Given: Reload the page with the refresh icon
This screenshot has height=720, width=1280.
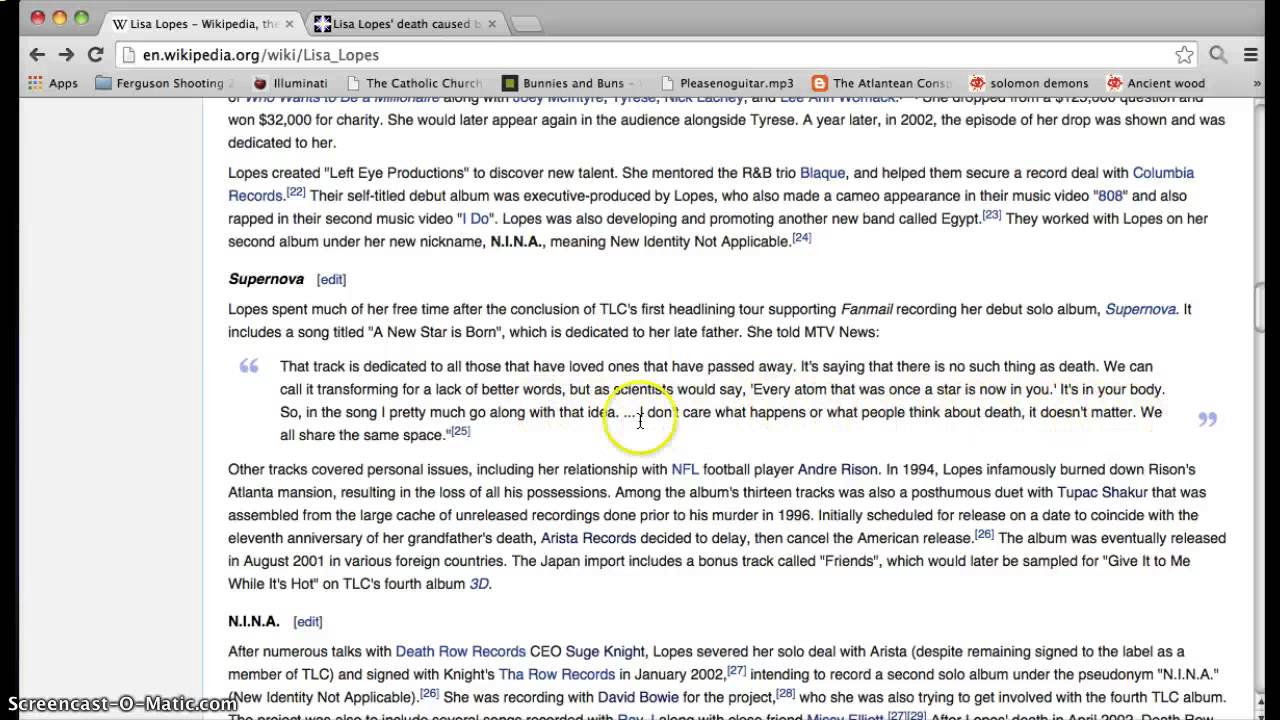Looking at the screenshot, I should point(95,55).
